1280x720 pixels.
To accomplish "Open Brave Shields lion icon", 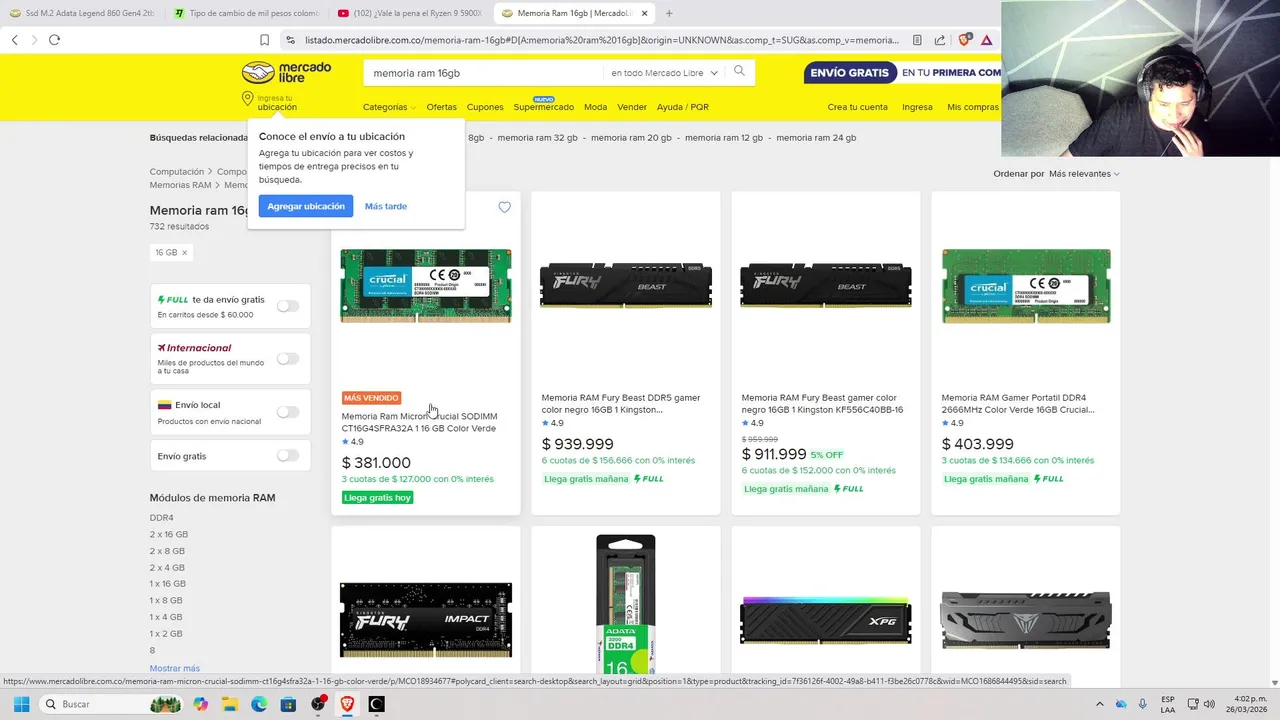I will (x=964, y=40).
